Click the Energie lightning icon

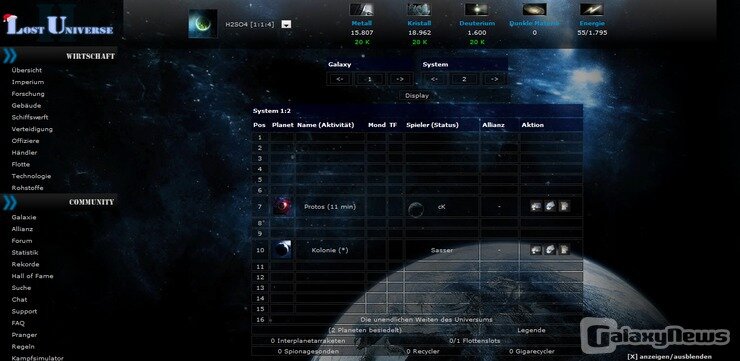pos(592,9)
